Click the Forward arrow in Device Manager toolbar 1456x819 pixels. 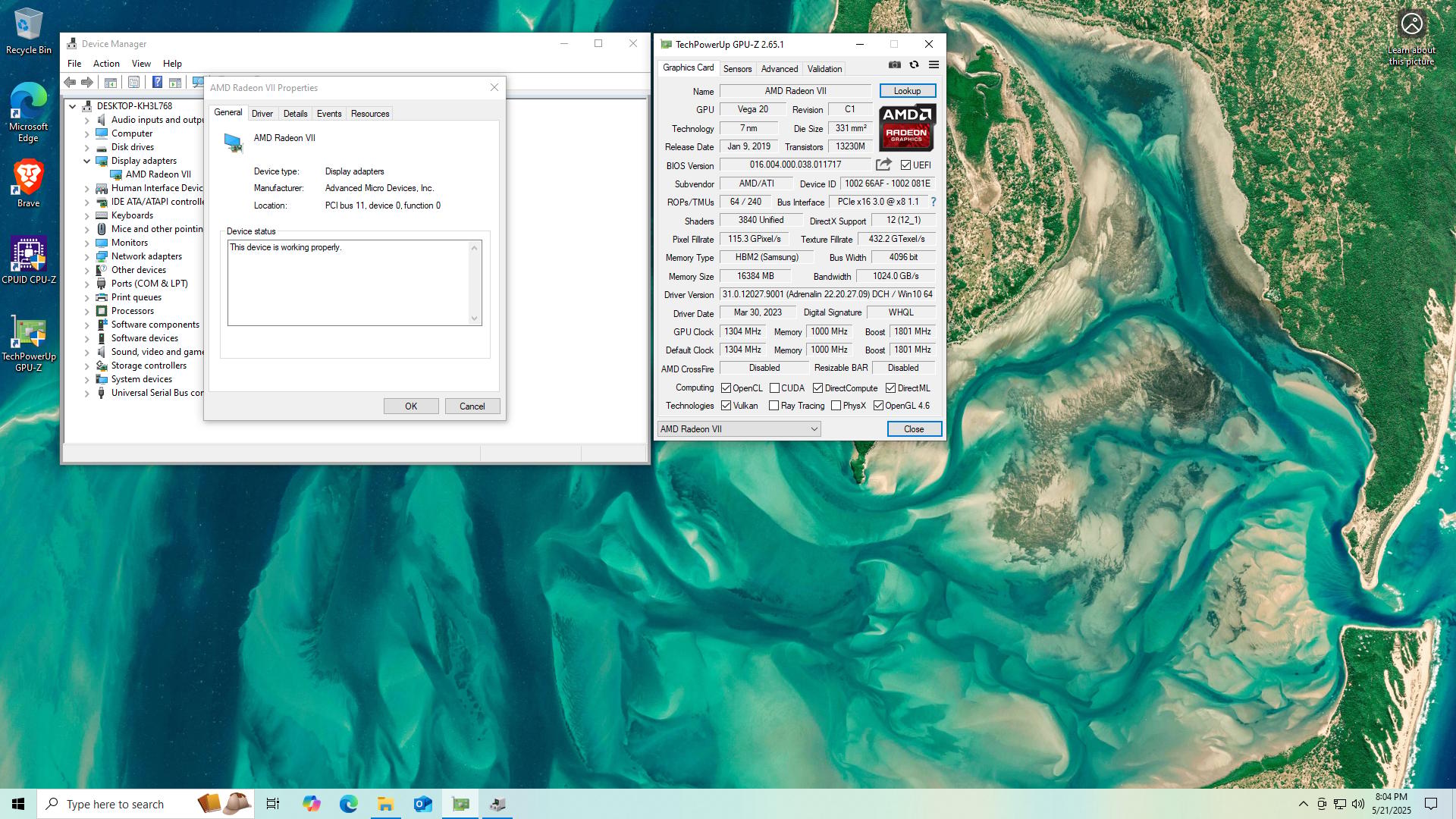(87, 83)
